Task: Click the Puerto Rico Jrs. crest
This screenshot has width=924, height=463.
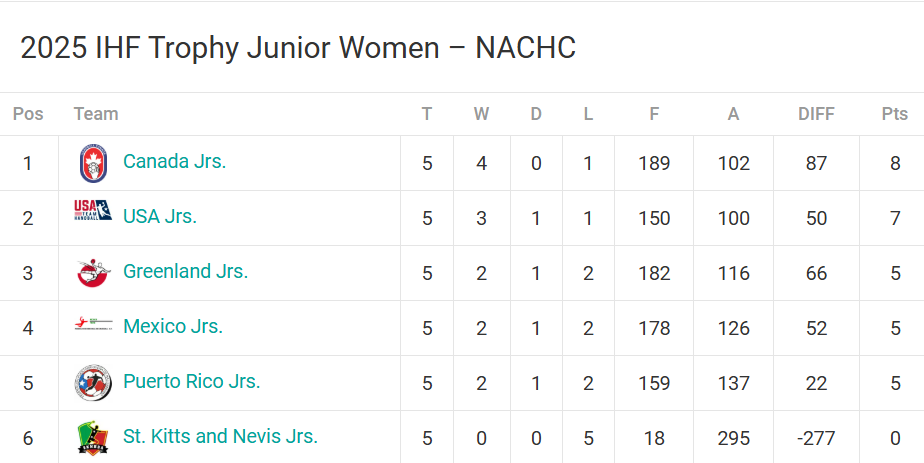Action: pos(93,383)
